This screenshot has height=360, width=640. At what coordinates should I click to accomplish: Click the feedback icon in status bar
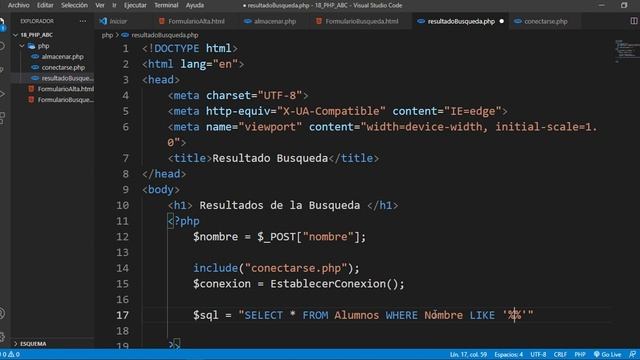pyautogui.click(x=632, y=354)
